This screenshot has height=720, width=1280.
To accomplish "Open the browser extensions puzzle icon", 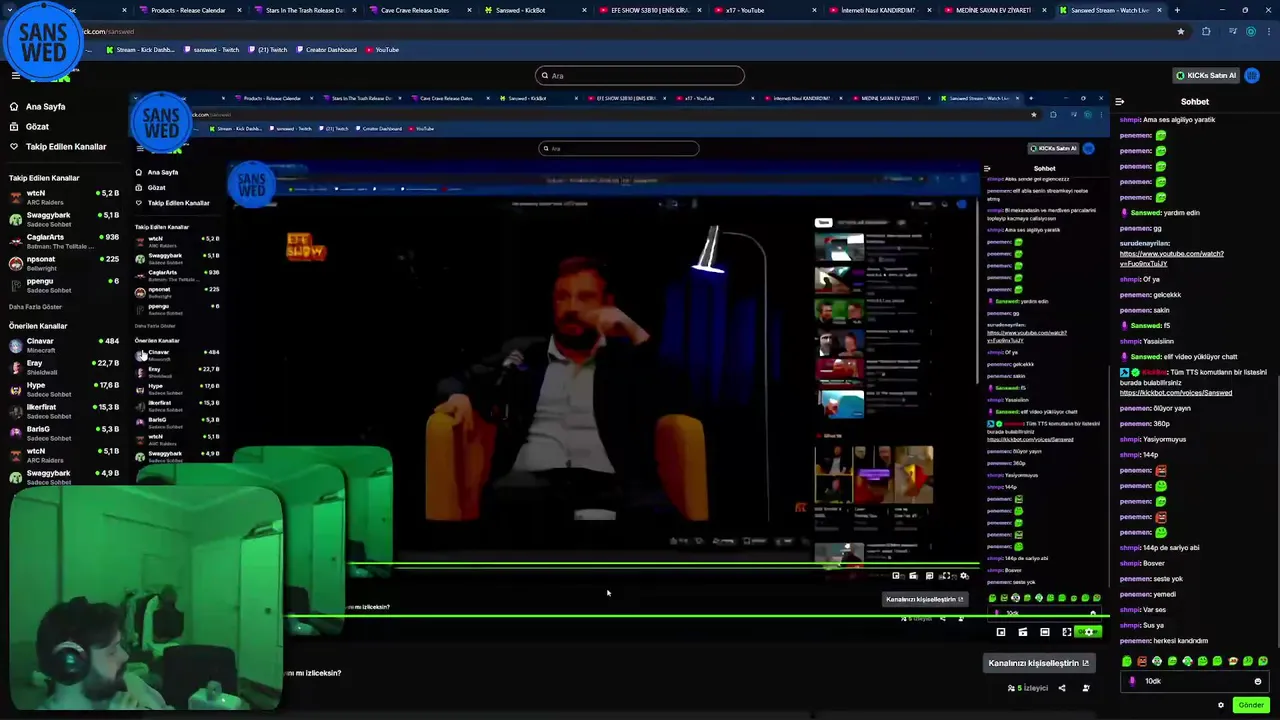I will click(1206, 31).
